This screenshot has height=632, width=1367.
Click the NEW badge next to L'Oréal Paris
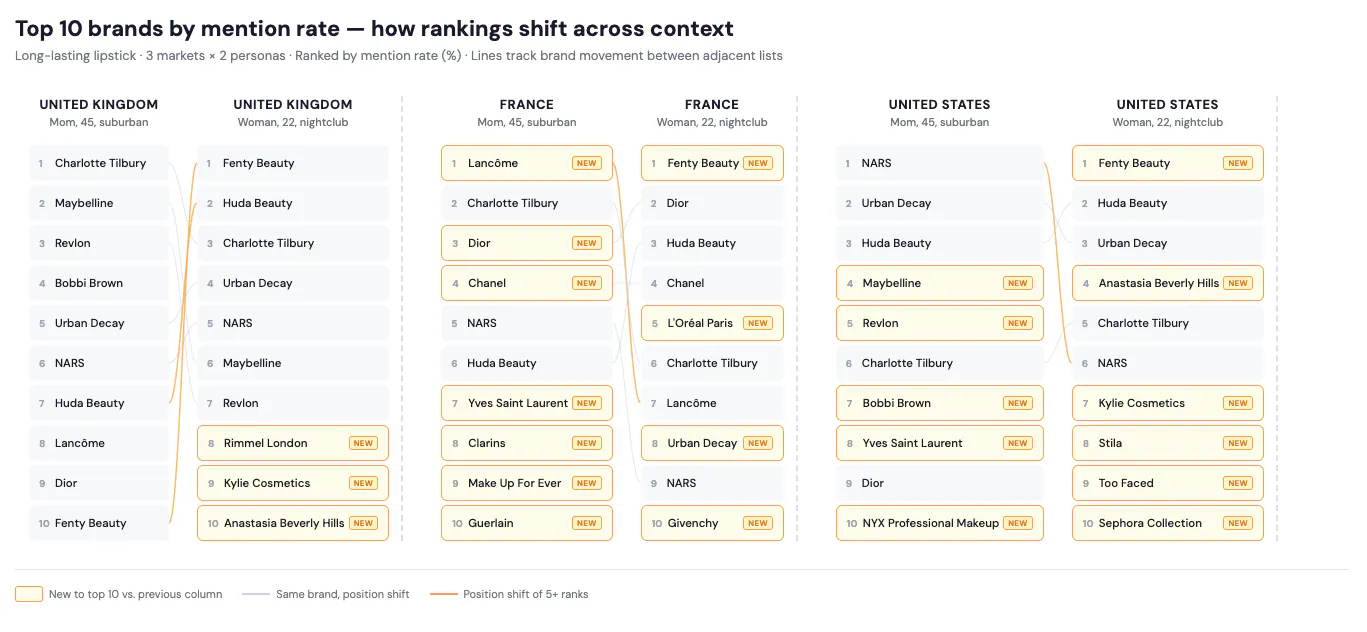(x=758, y=323)
